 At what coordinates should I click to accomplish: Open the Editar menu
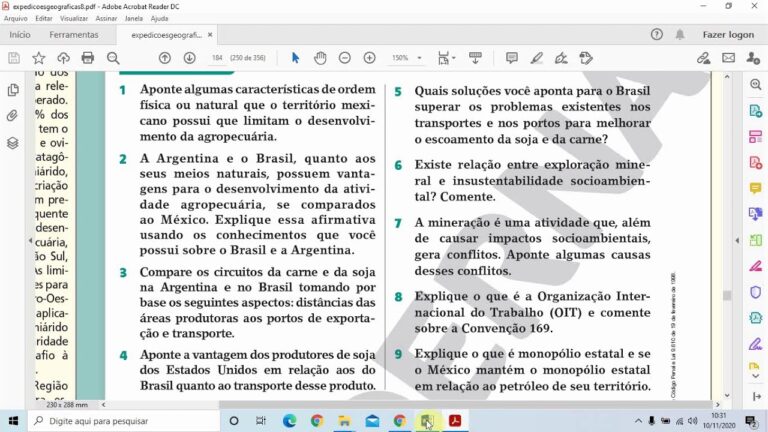tap(44, 19)
